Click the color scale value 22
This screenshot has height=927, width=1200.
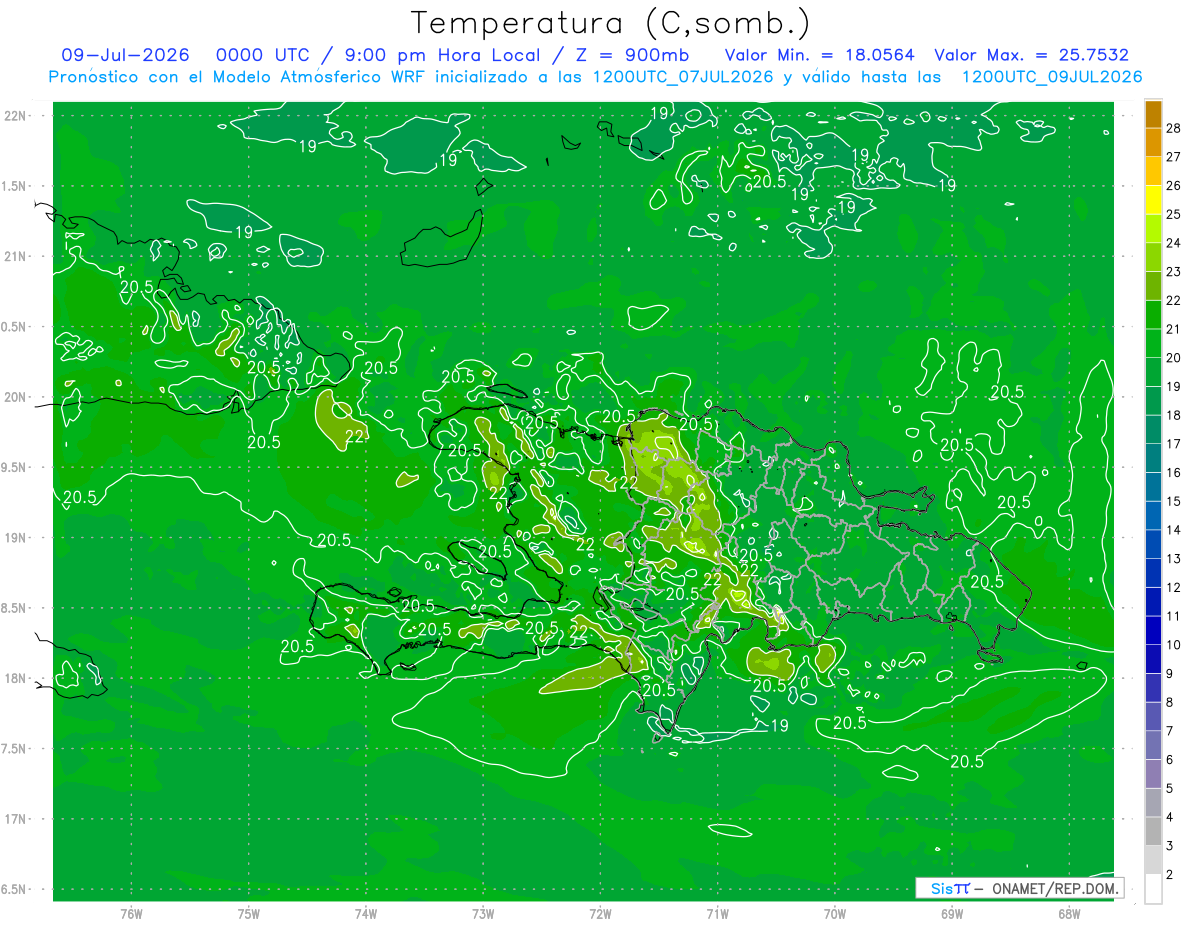pyautogui.click(x=1174, y=300)
